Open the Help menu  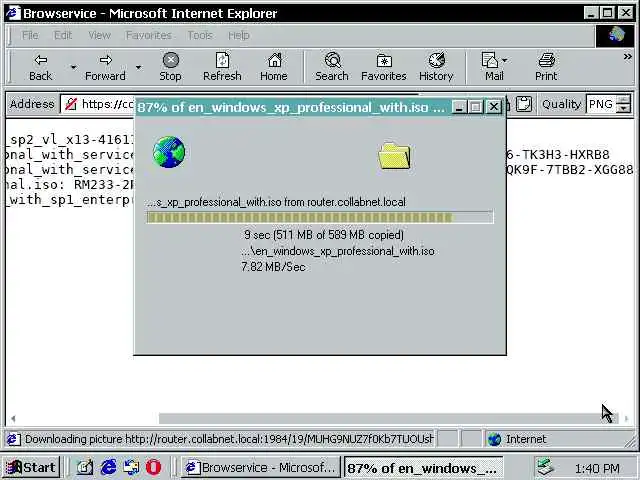pos(238,36)
